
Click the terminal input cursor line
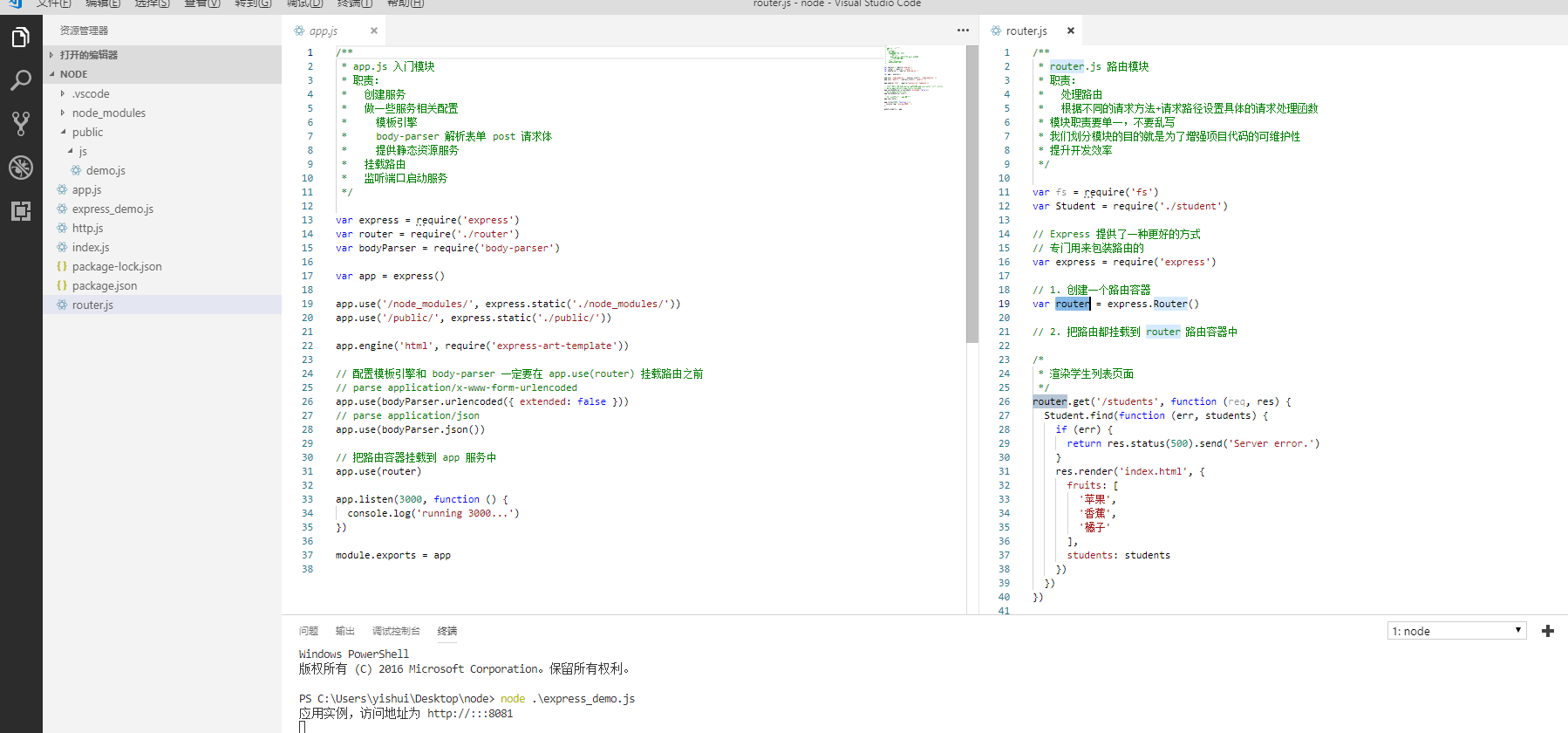tap(303, 727)
